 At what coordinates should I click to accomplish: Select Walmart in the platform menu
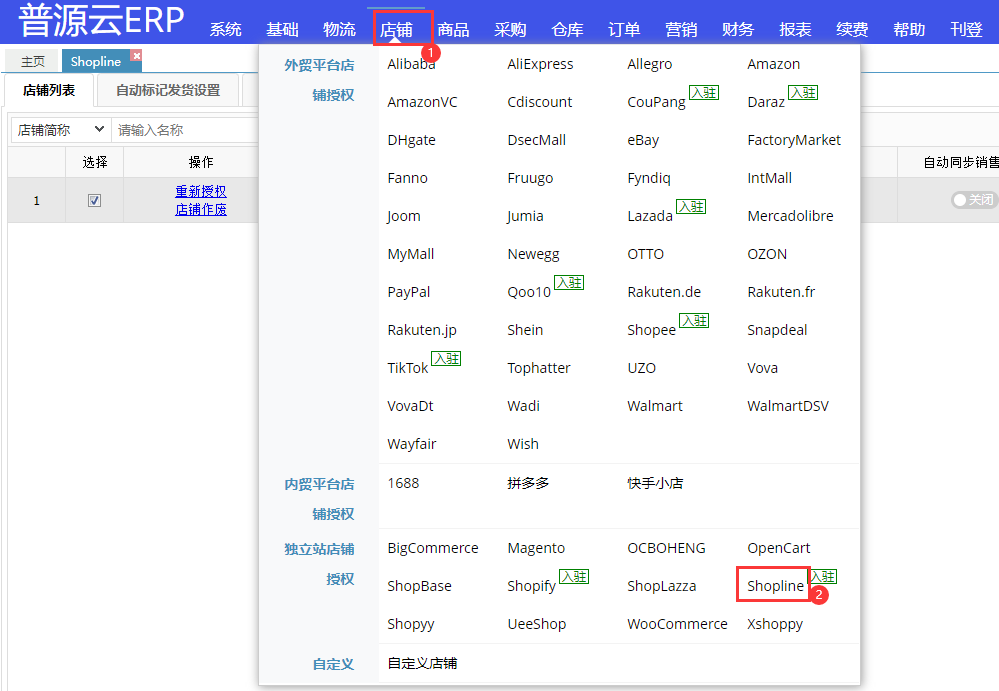(655, 406)
